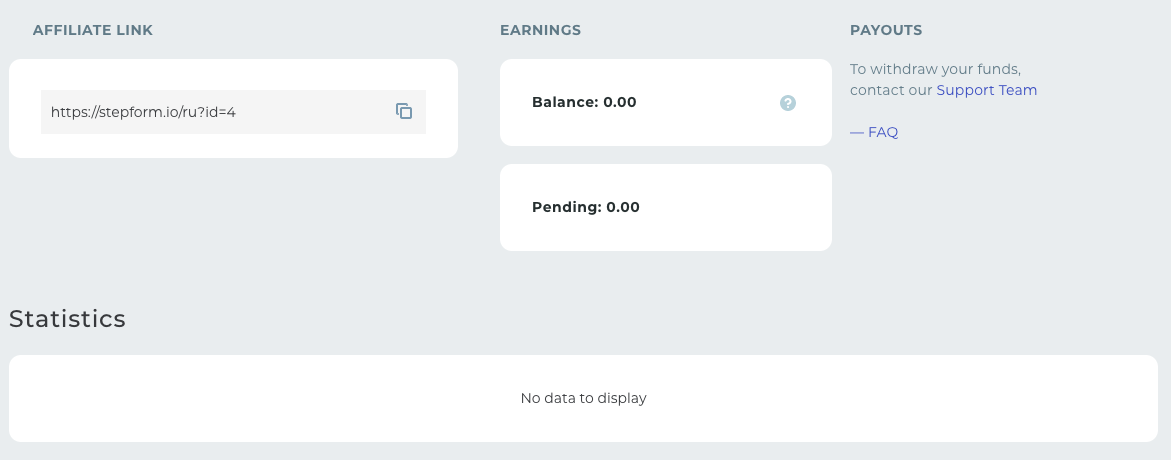Click white card margin above the affiliate URL field
This screenshot has width=1171, height=460.
[x=233, y=75]
